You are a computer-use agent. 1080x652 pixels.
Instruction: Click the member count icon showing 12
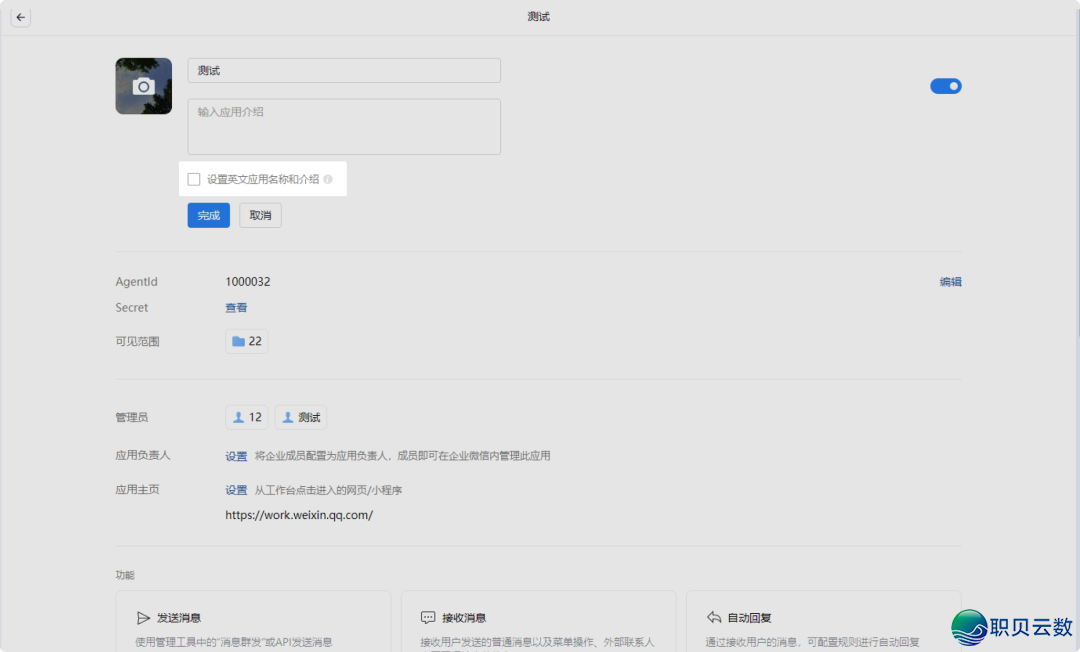click(x=240, y=417)
